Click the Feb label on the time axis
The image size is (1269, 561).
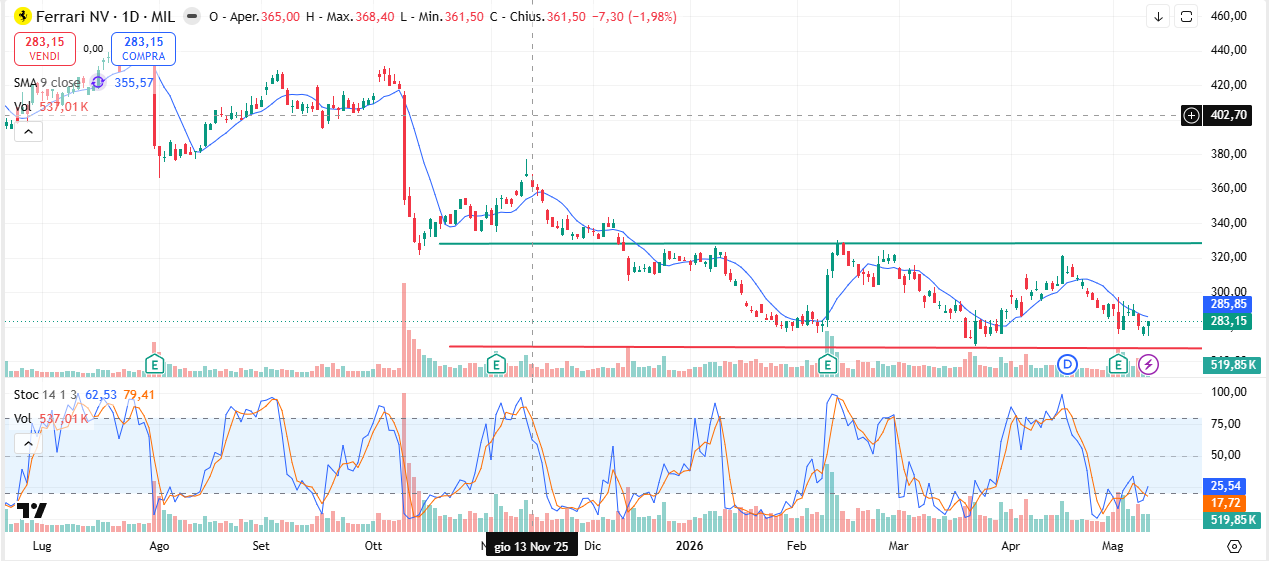tap(796, 546)
